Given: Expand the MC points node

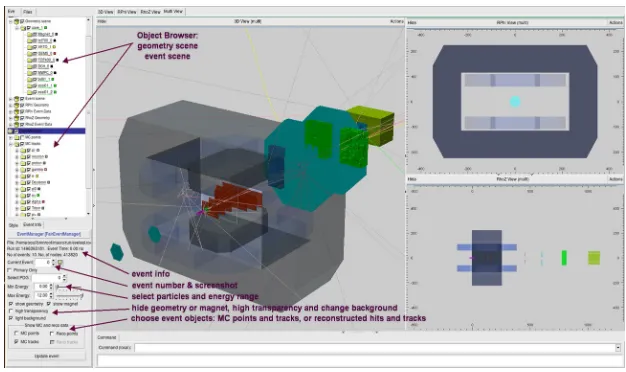Looking at the screenshot, I should [11, 137].
